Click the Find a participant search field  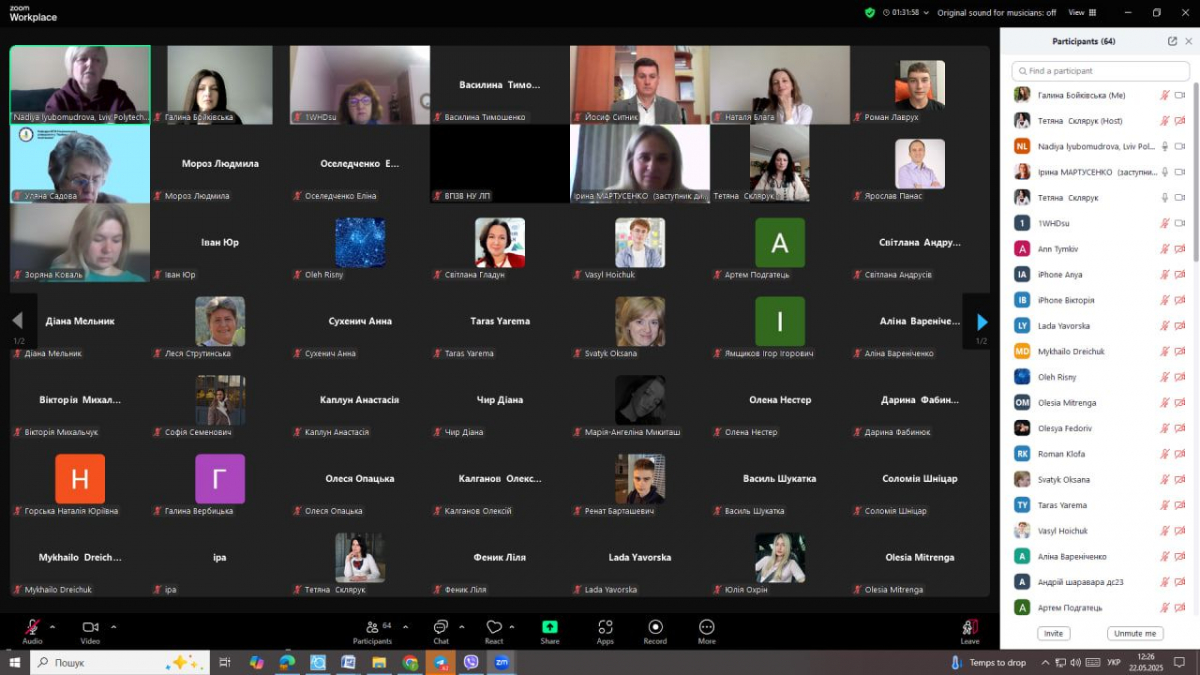click(1100, 71)
